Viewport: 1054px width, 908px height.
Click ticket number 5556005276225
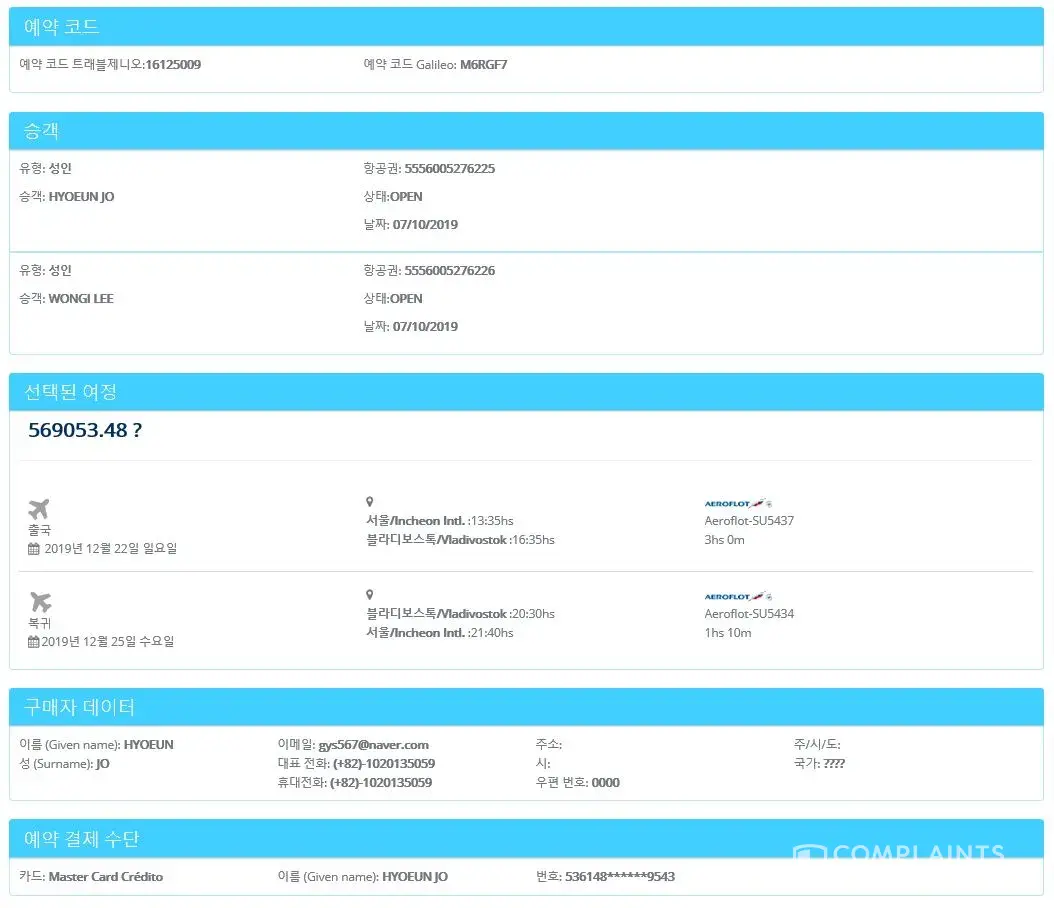(x=449, y=169)
